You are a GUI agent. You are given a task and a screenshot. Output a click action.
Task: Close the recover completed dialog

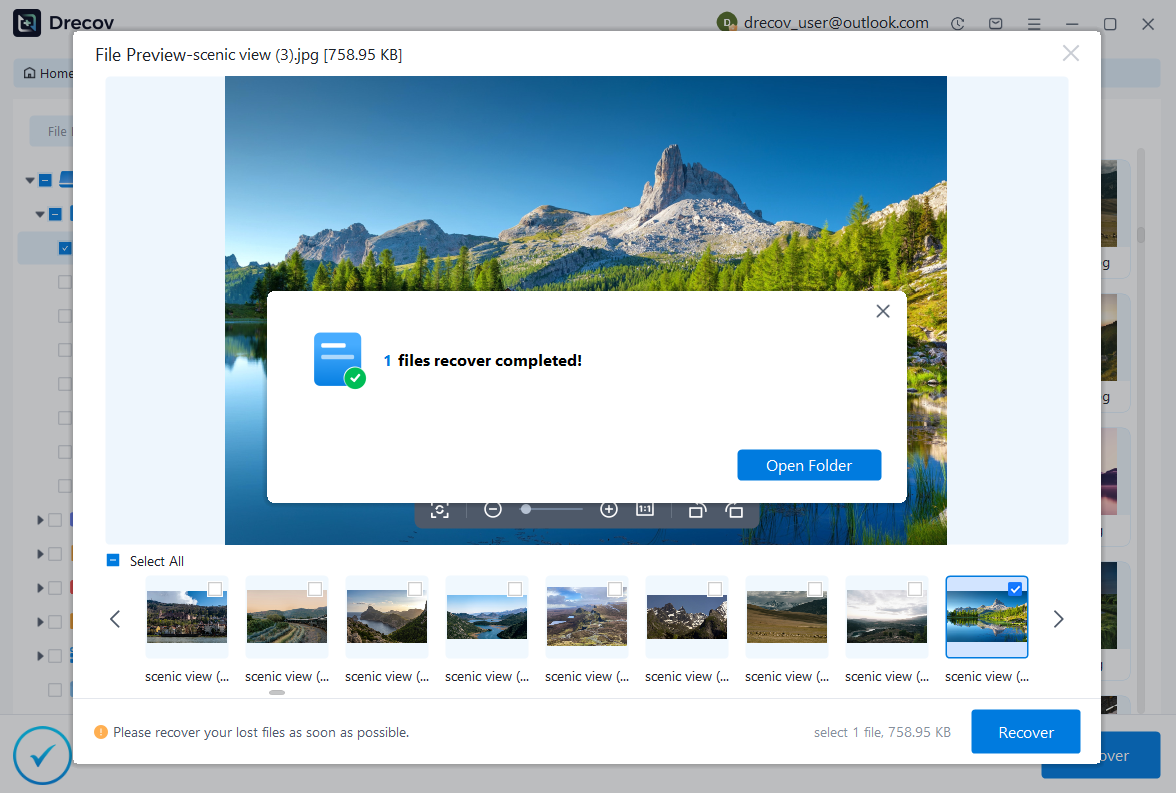[882, 311]
